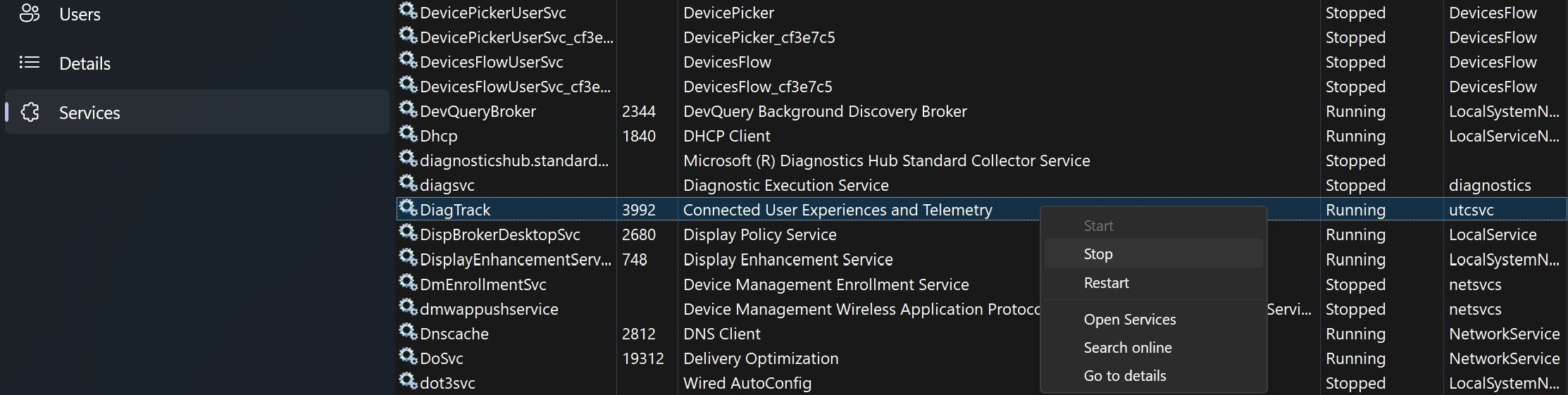Click the gear icon next to DoSvc
This screenshot has height=395, width=1568.
[409, 357]
